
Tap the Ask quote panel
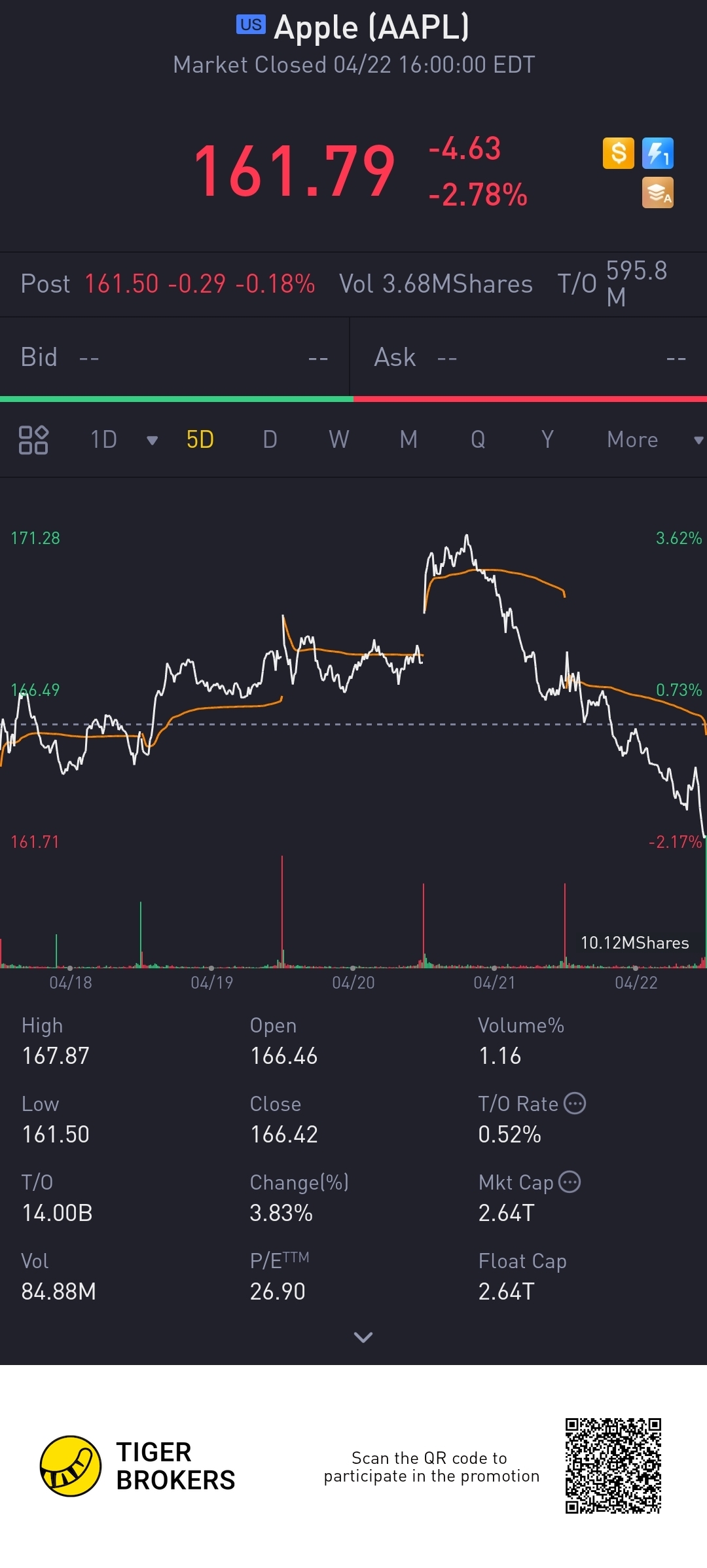click(x=529, y=357)
